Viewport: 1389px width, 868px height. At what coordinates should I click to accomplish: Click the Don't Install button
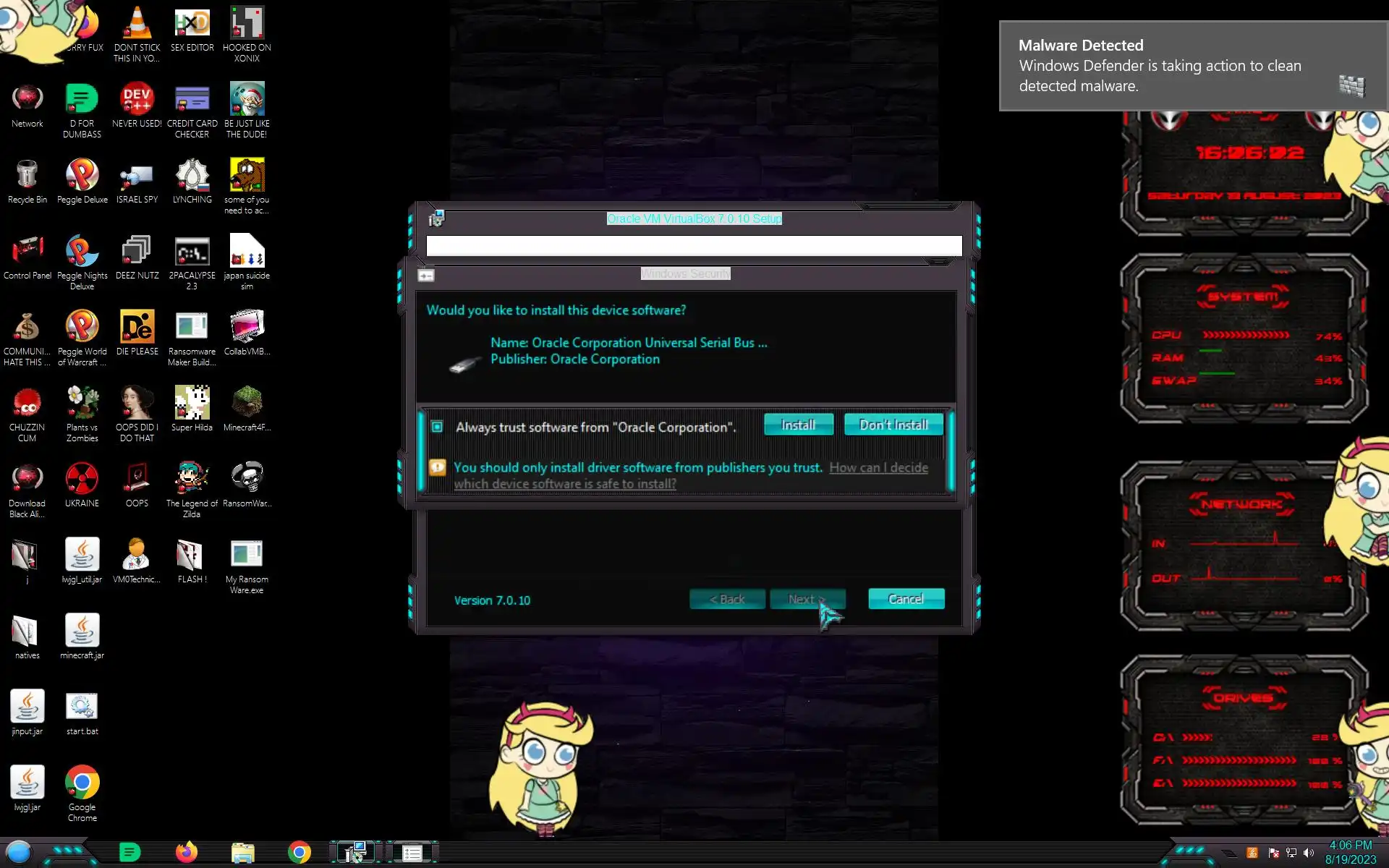893,425
